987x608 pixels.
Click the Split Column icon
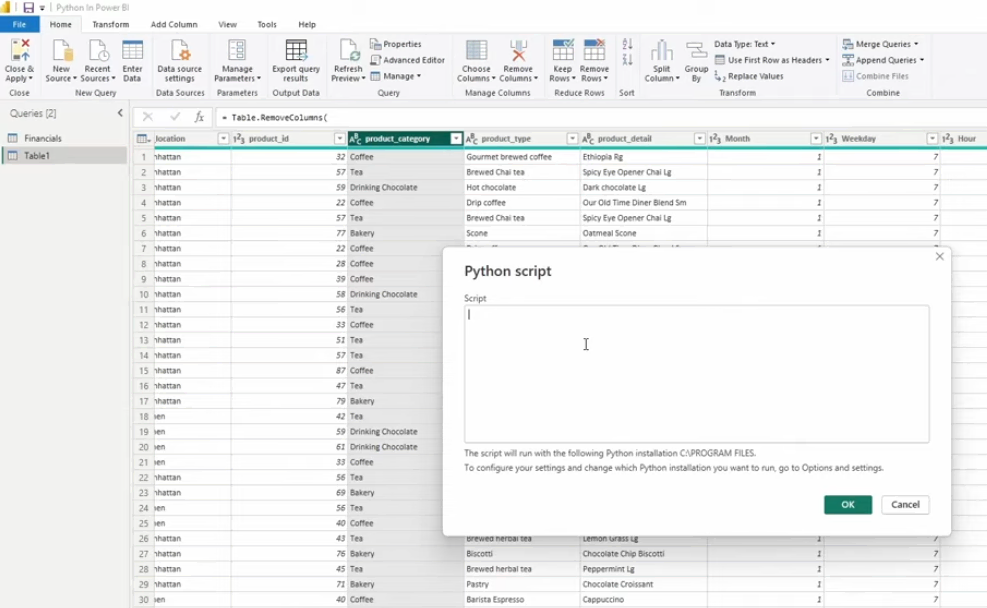(x=662, y=50)
